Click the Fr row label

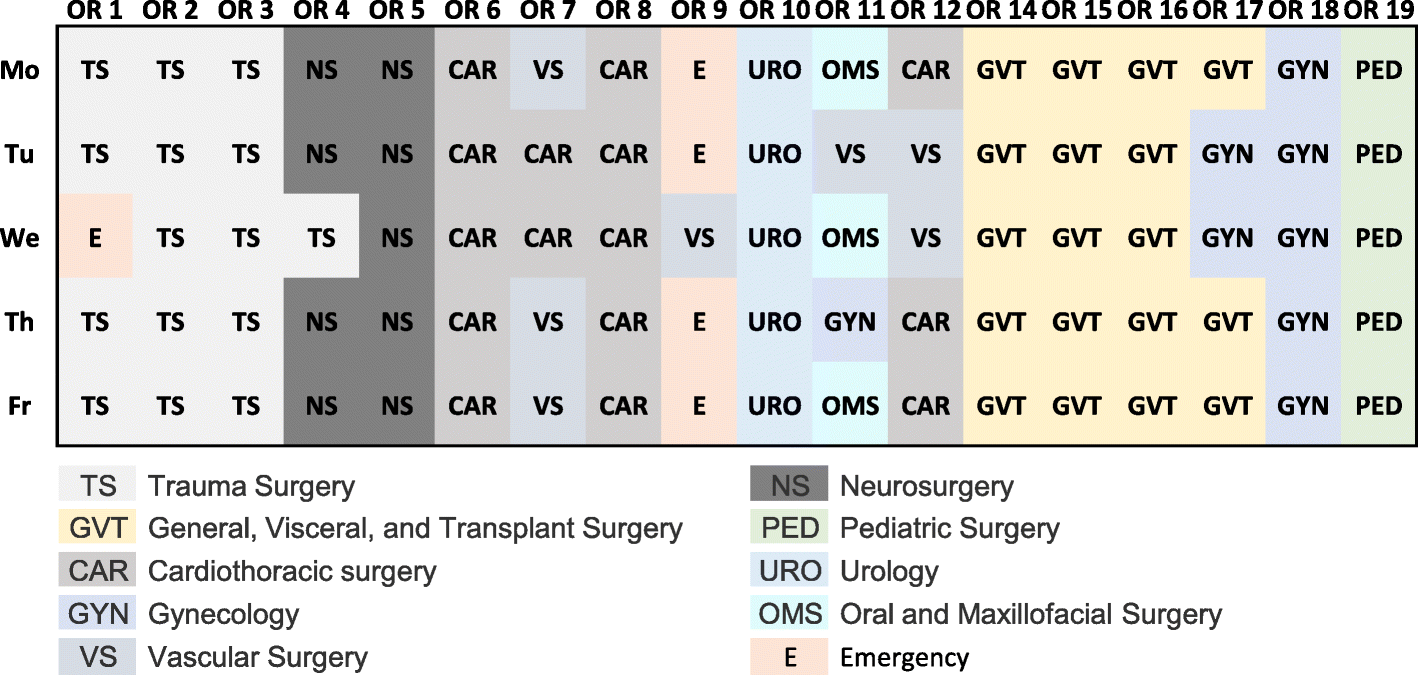pos(21,407)
